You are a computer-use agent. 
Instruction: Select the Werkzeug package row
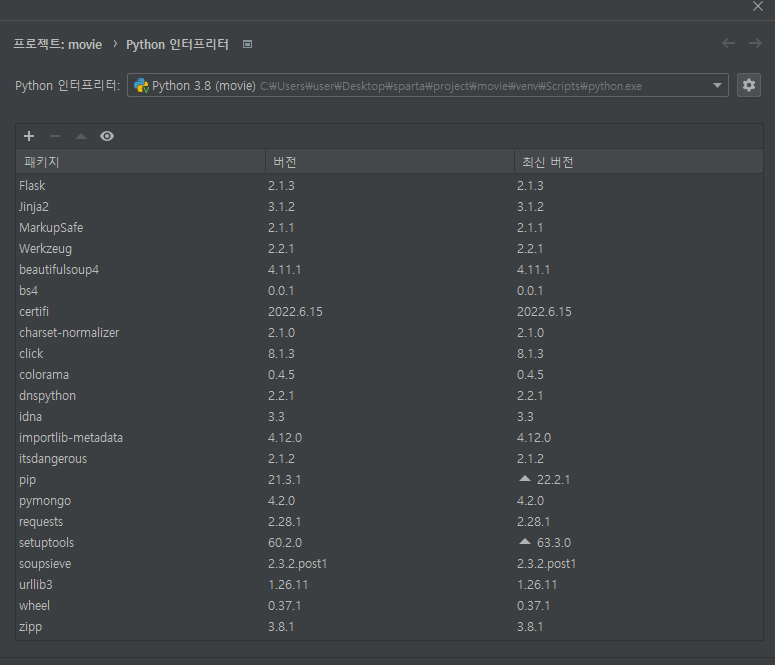coord(389,249)
